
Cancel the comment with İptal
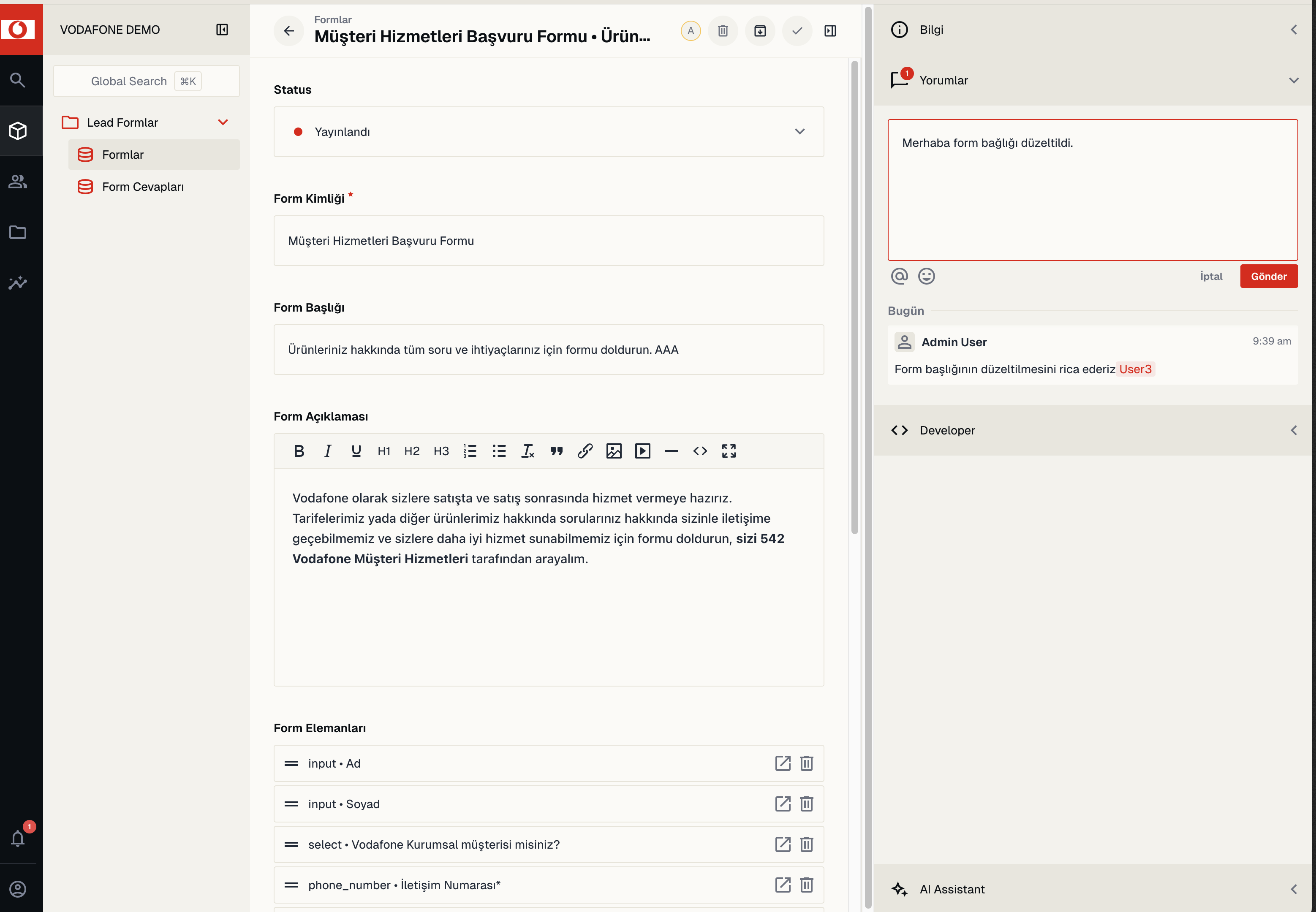[x=1211, y=277]
